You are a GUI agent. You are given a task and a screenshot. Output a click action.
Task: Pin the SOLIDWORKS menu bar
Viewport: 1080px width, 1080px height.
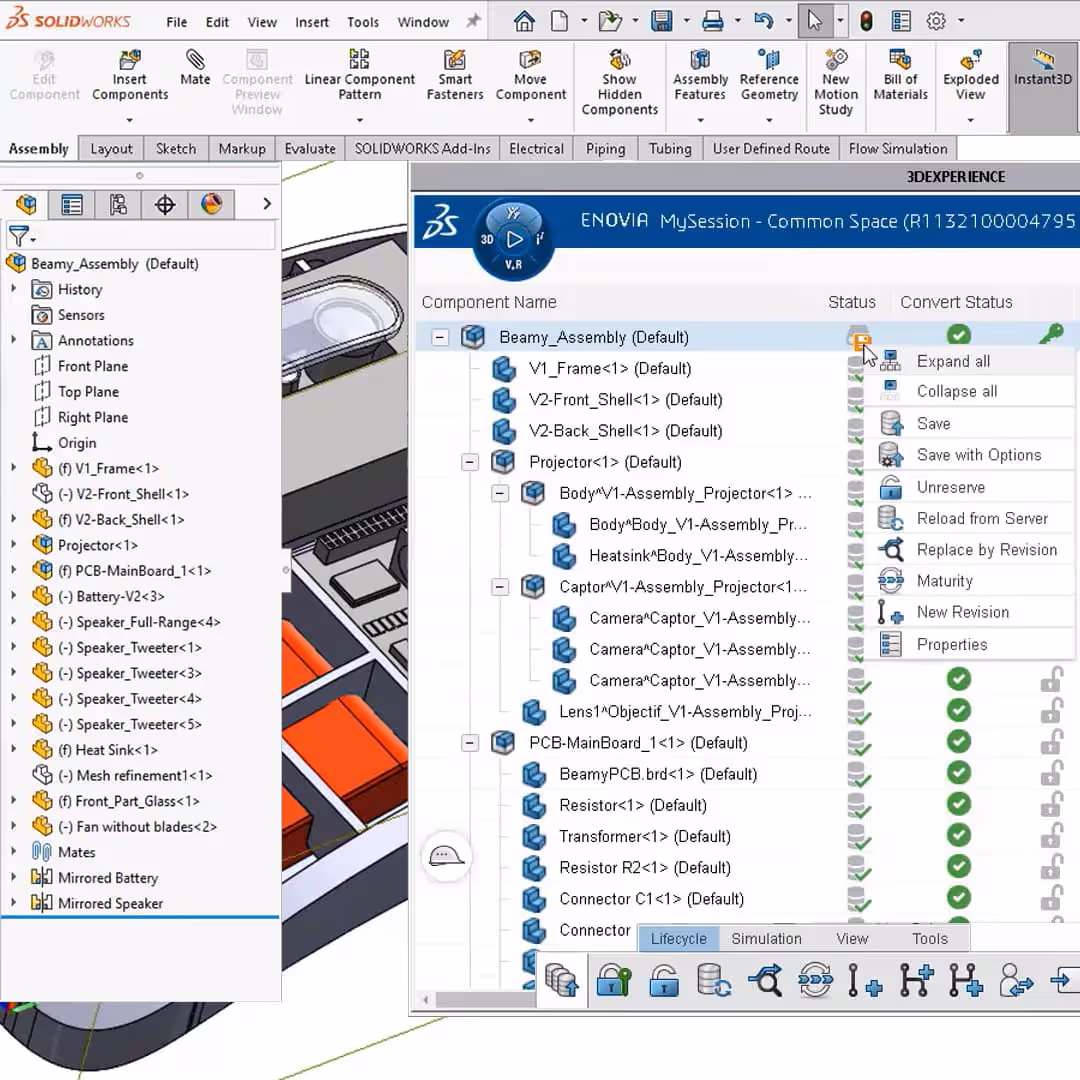[x=472, y=21]
